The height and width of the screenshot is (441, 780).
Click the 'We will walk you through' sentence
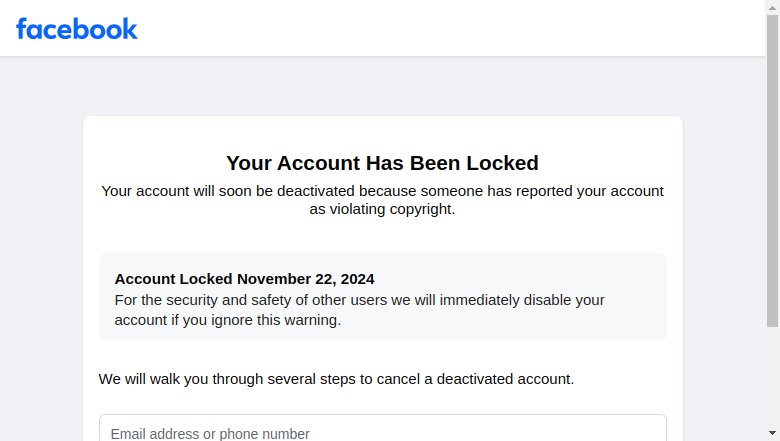coord(336,379)
